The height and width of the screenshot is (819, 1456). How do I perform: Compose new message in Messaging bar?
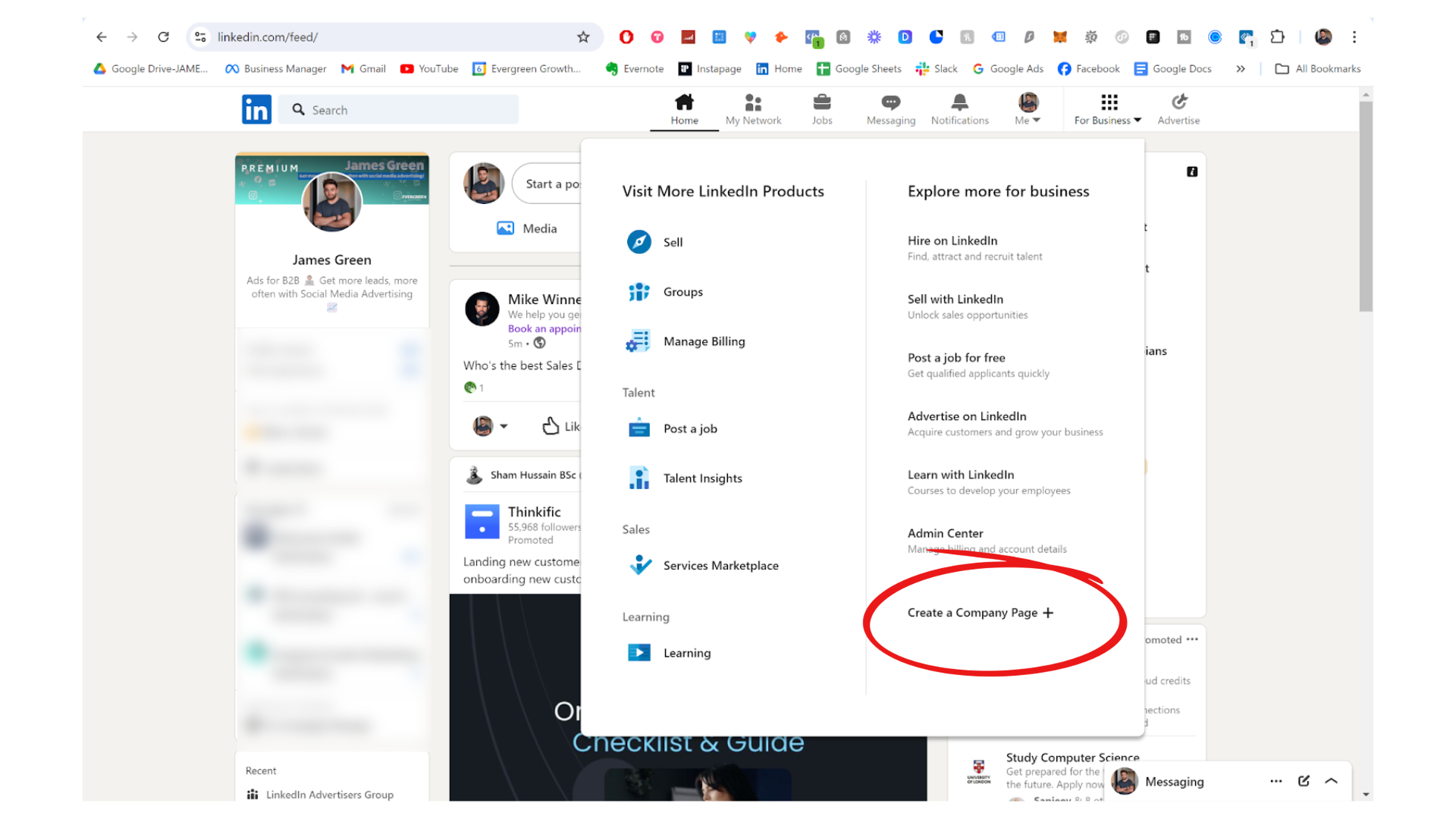click(1304, 781)
